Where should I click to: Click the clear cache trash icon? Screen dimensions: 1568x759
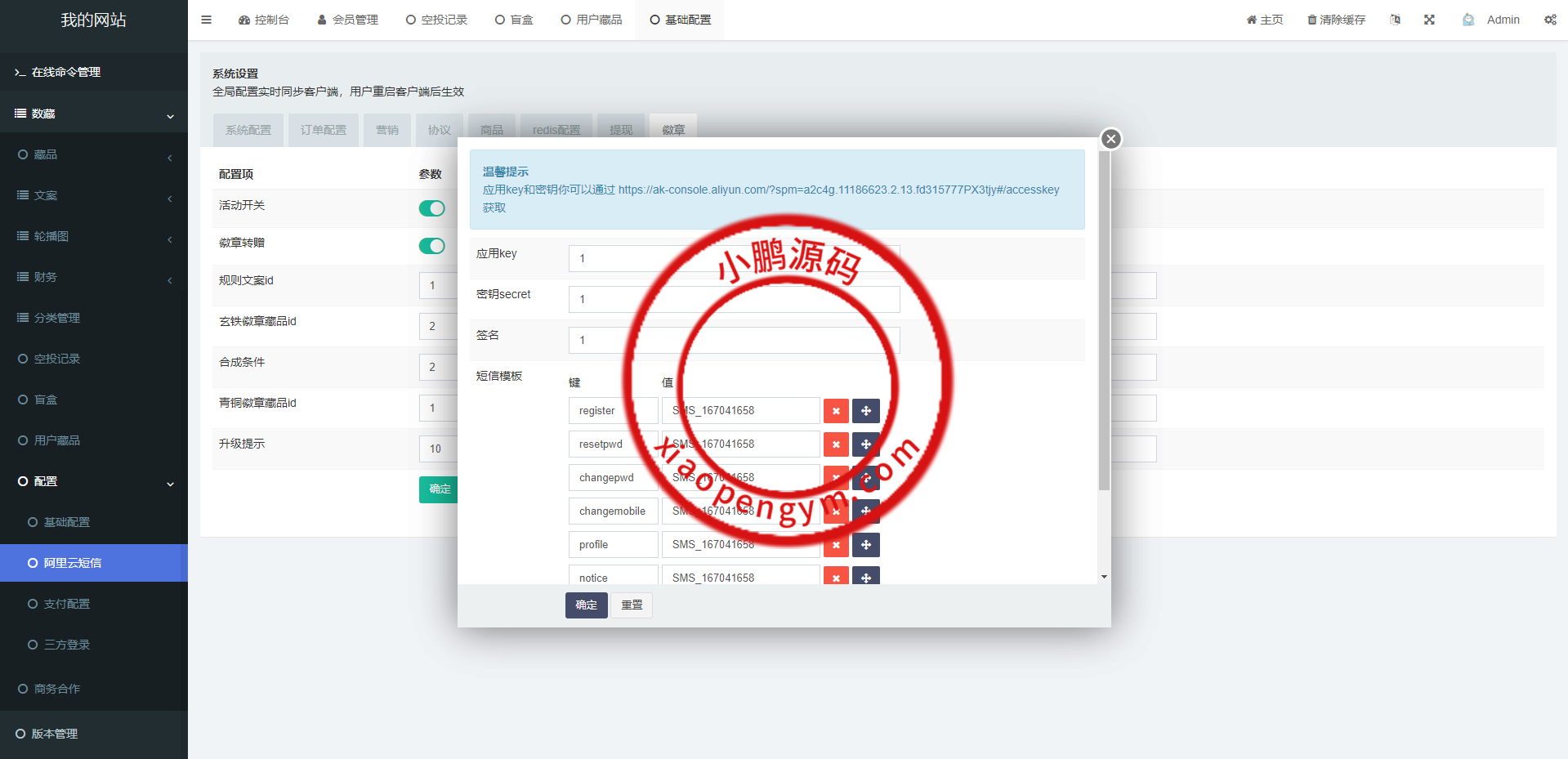(1312, 20)
